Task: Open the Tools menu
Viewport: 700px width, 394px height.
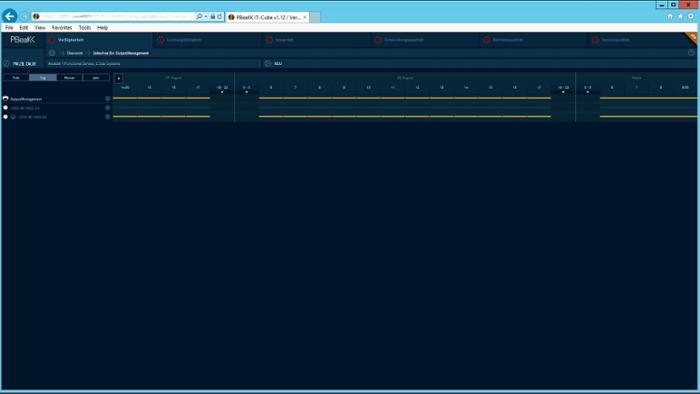Action: [x=85, y=28]
